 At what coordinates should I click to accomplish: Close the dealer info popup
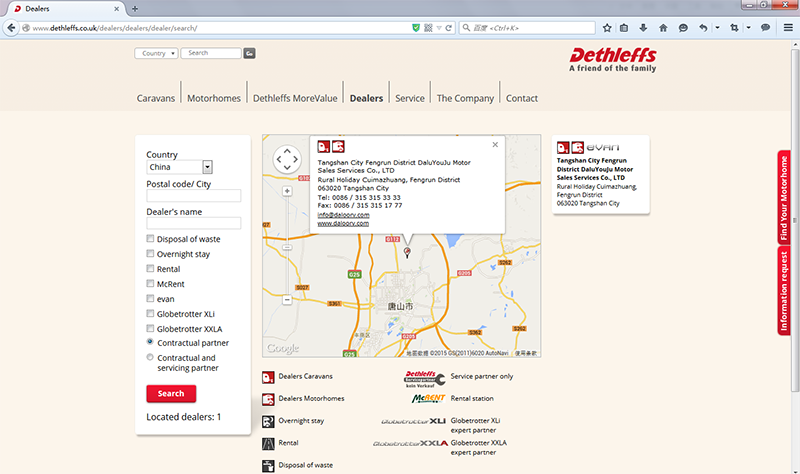pyautogui.click(x=495, y=145)
